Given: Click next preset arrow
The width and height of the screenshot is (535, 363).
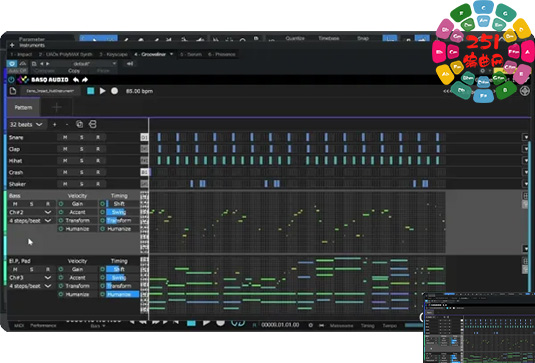Looking at the screenshot, I should pos(48,64).
